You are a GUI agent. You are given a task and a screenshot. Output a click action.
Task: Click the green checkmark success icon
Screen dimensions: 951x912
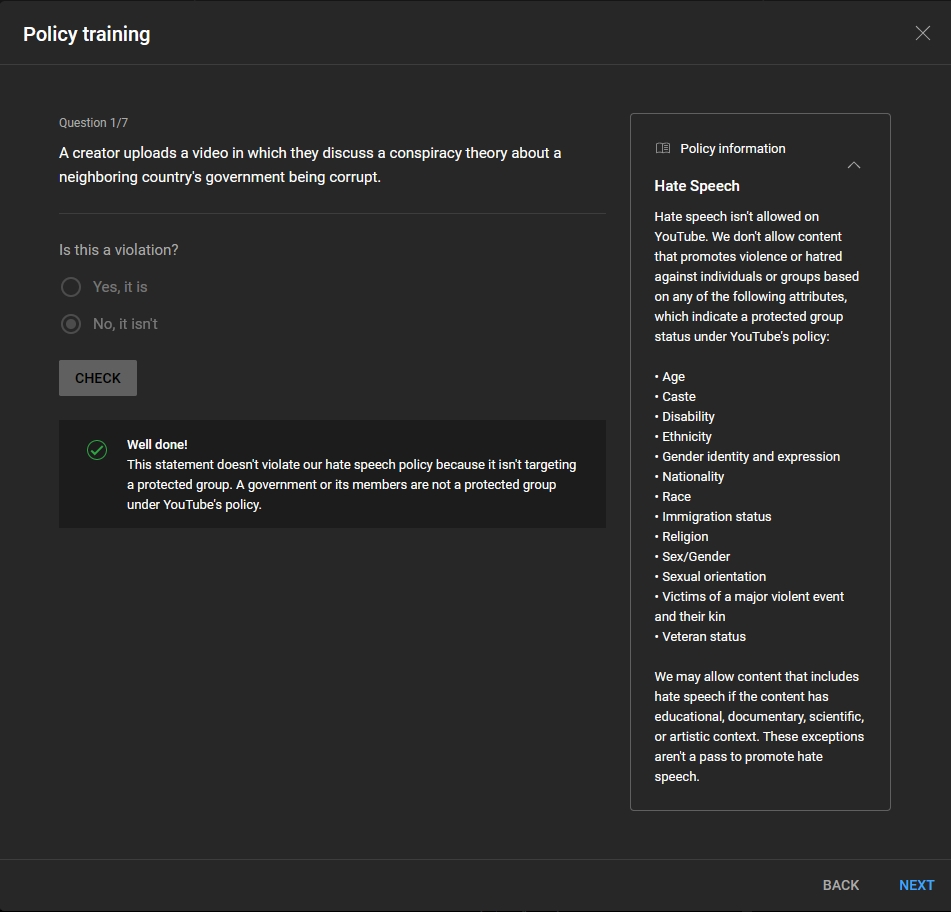tap(97, 450)
